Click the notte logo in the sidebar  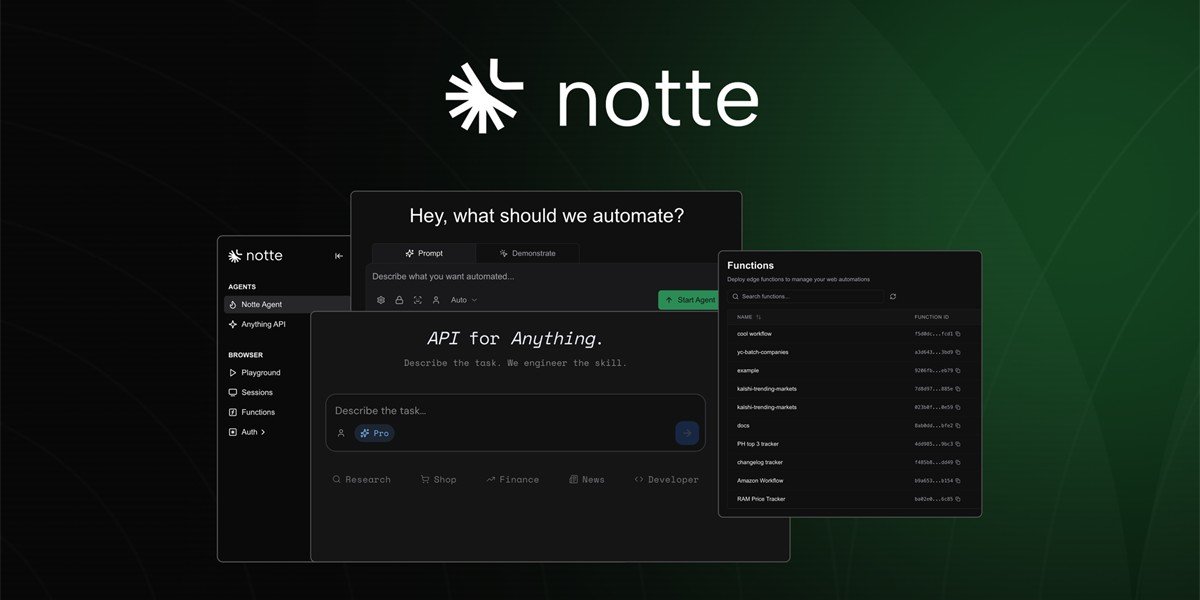tap(255, 256)
